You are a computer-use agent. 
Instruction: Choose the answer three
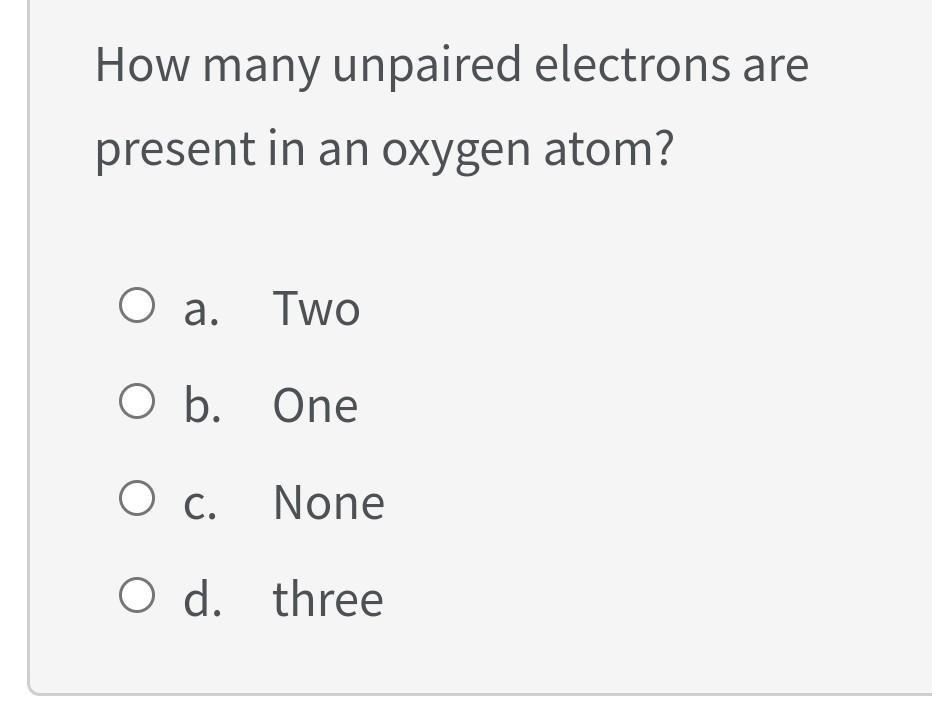pyautogui.click(x=327, y=599)
